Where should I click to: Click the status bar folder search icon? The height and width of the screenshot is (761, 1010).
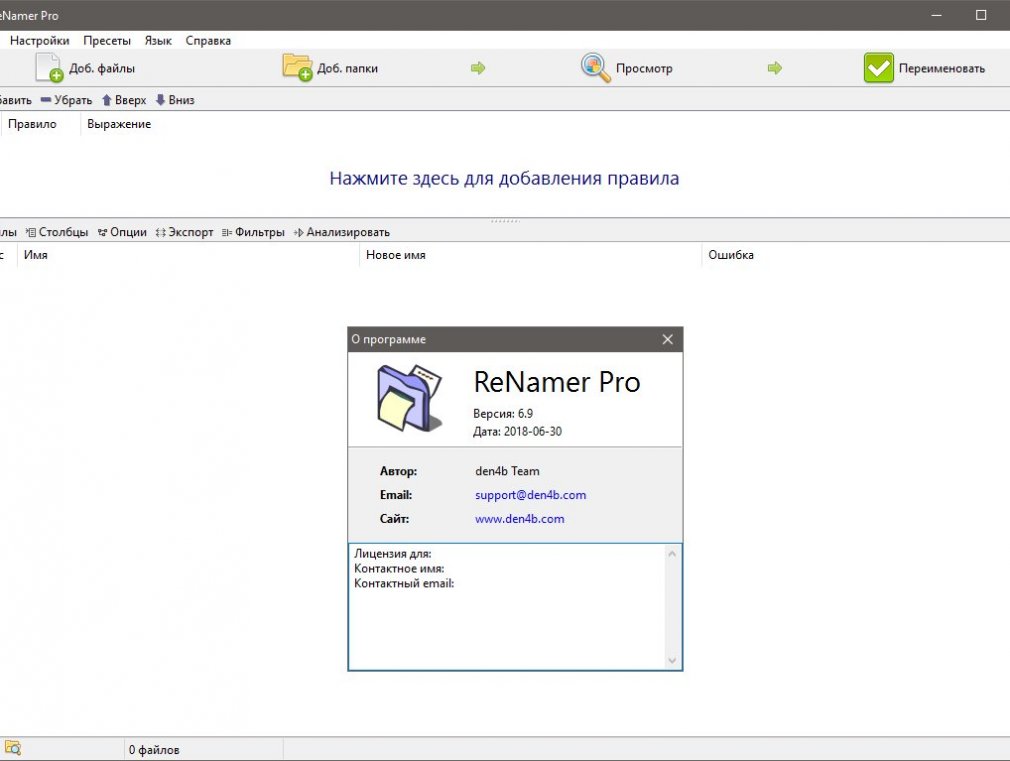[13, 748]
